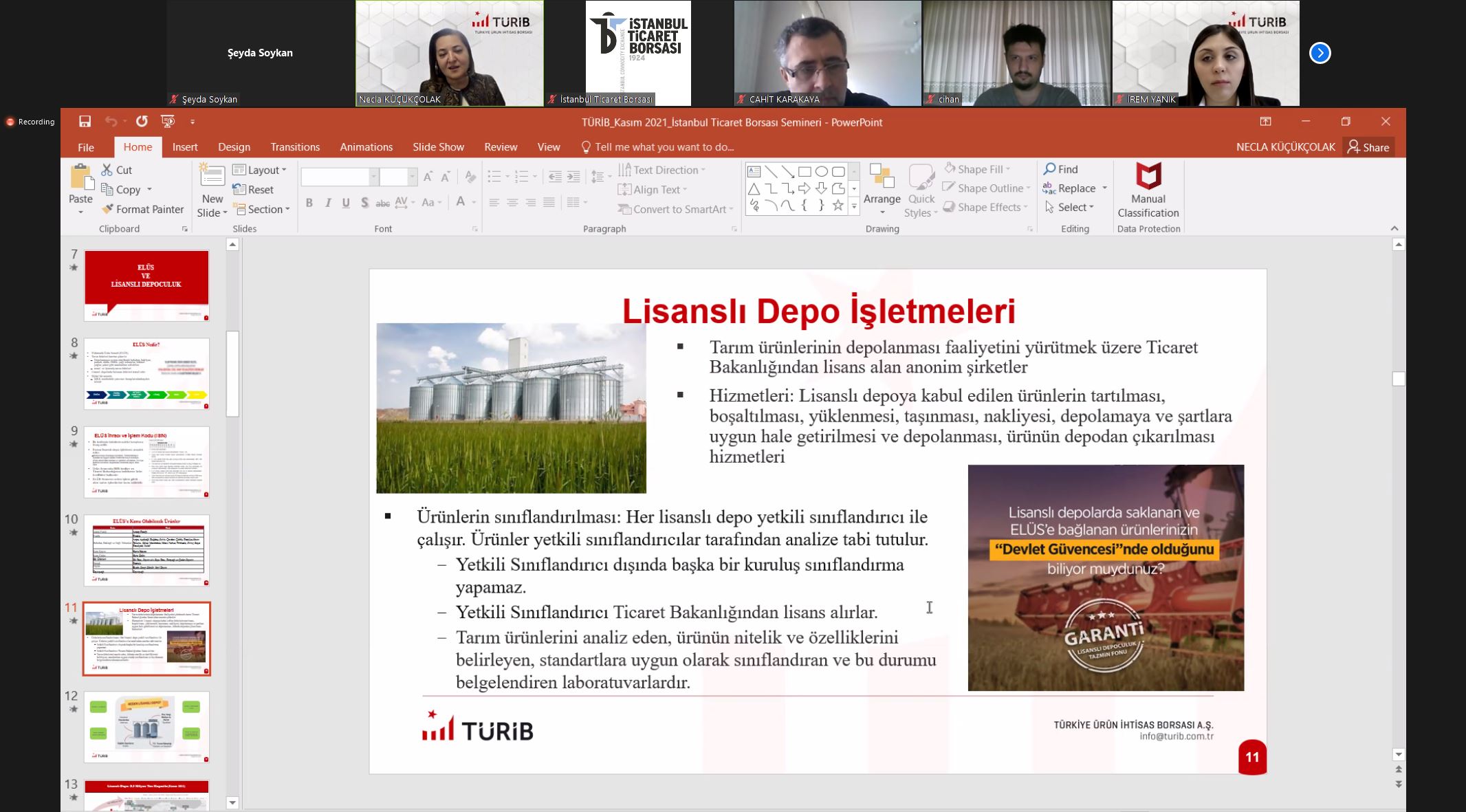Viewport: 1466px width, 812px height.
Task: Click scroll-up arrow of thumbnail pane
Action: click(x=232, y=245)
